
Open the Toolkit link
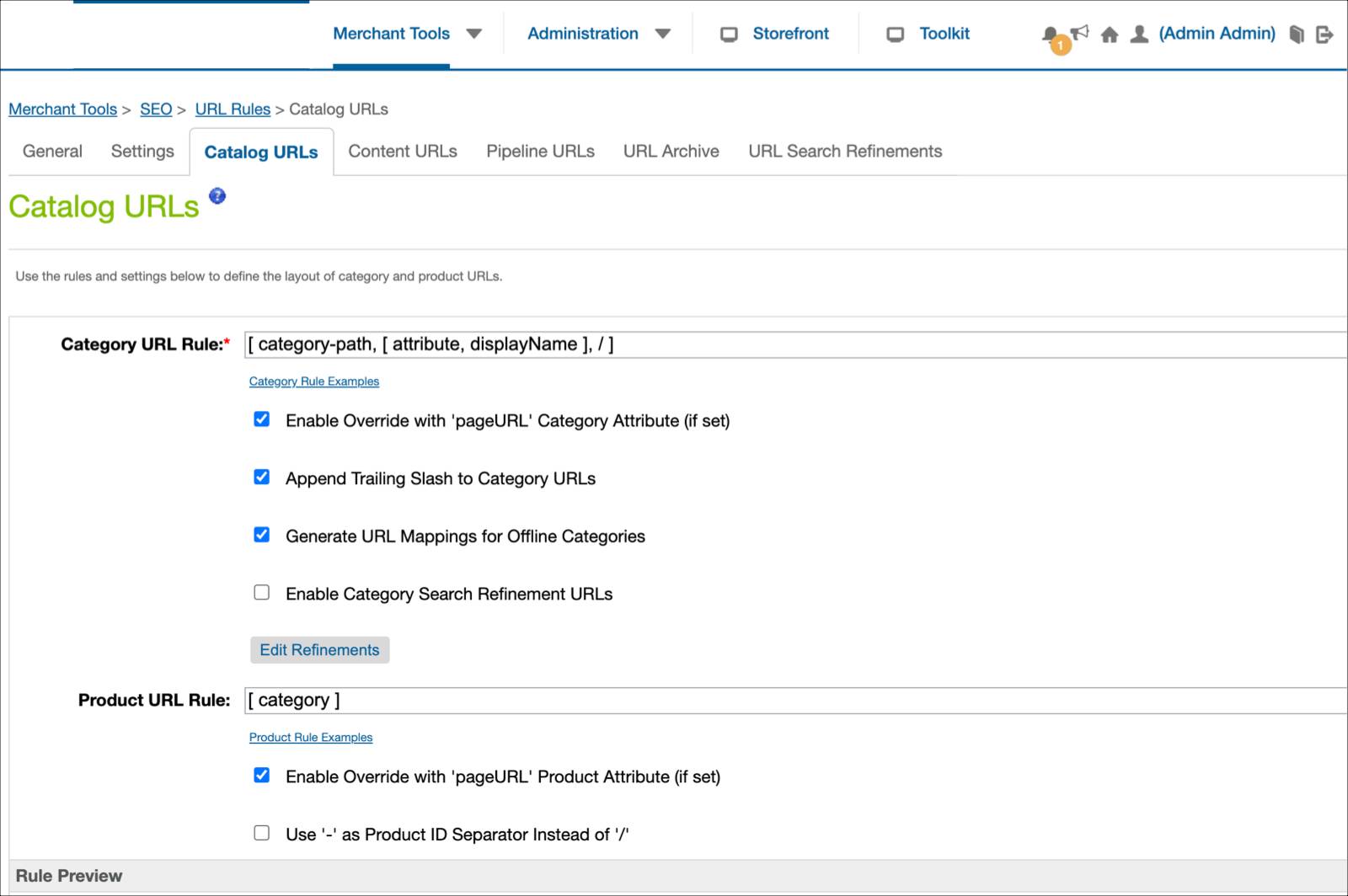point(944,34)
